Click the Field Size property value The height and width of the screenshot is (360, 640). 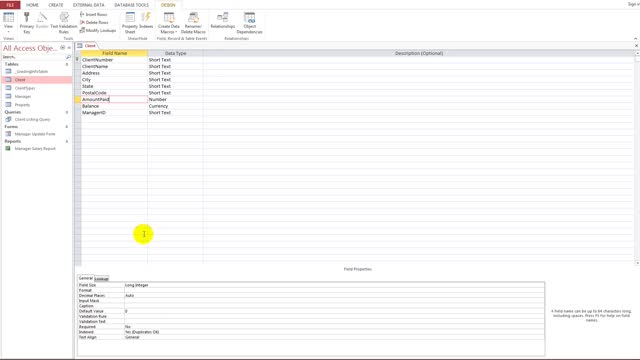pos(334,285)
